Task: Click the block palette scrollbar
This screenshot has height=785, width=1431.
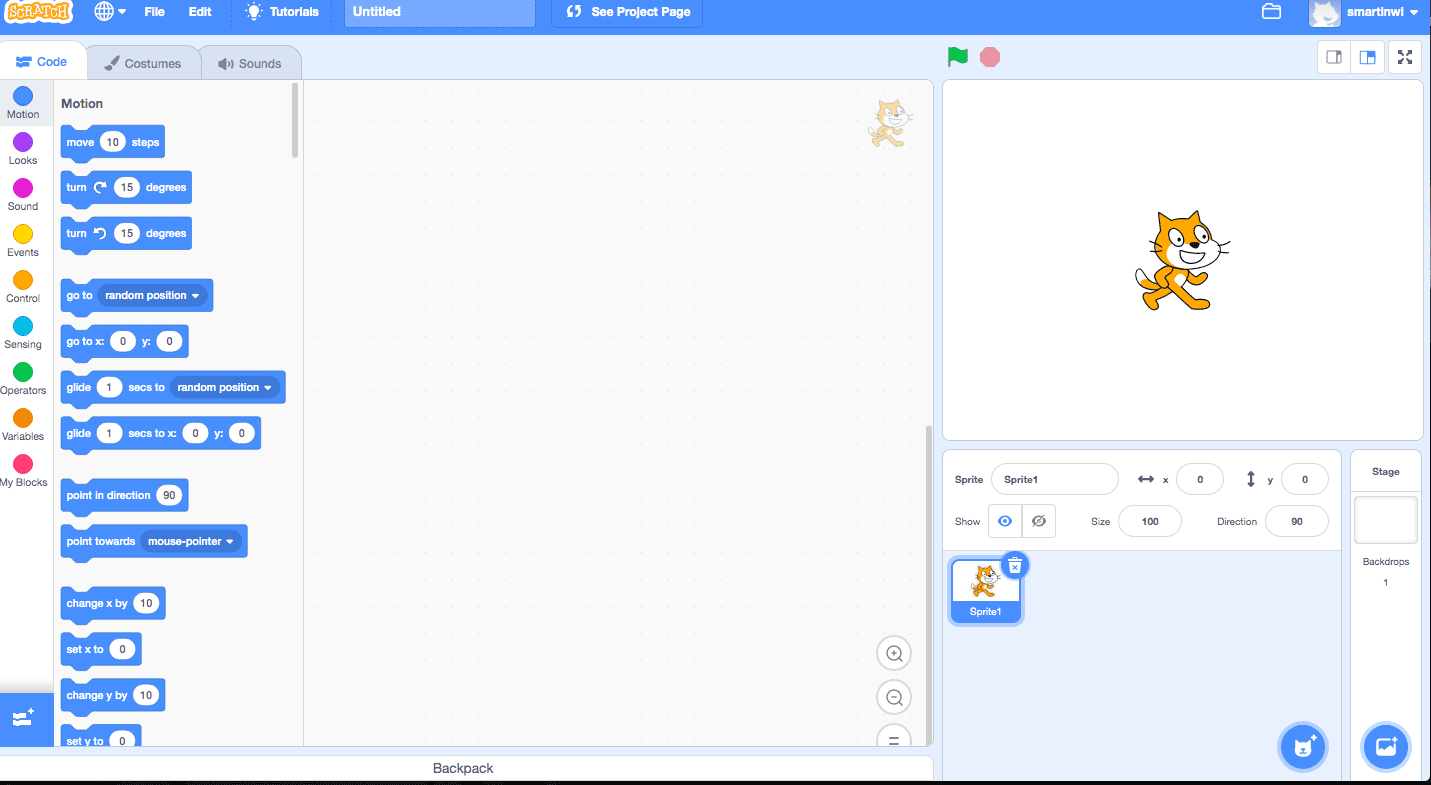Action: pyautogui.click(x=295, y=120)
